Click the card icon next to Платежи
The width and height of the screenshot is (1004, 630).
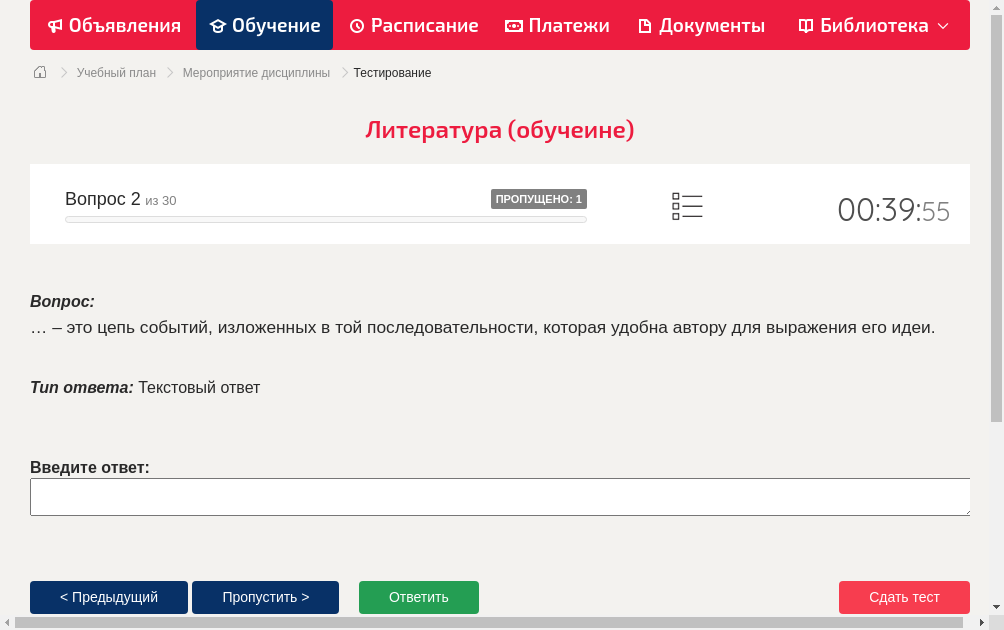[512, 25]
